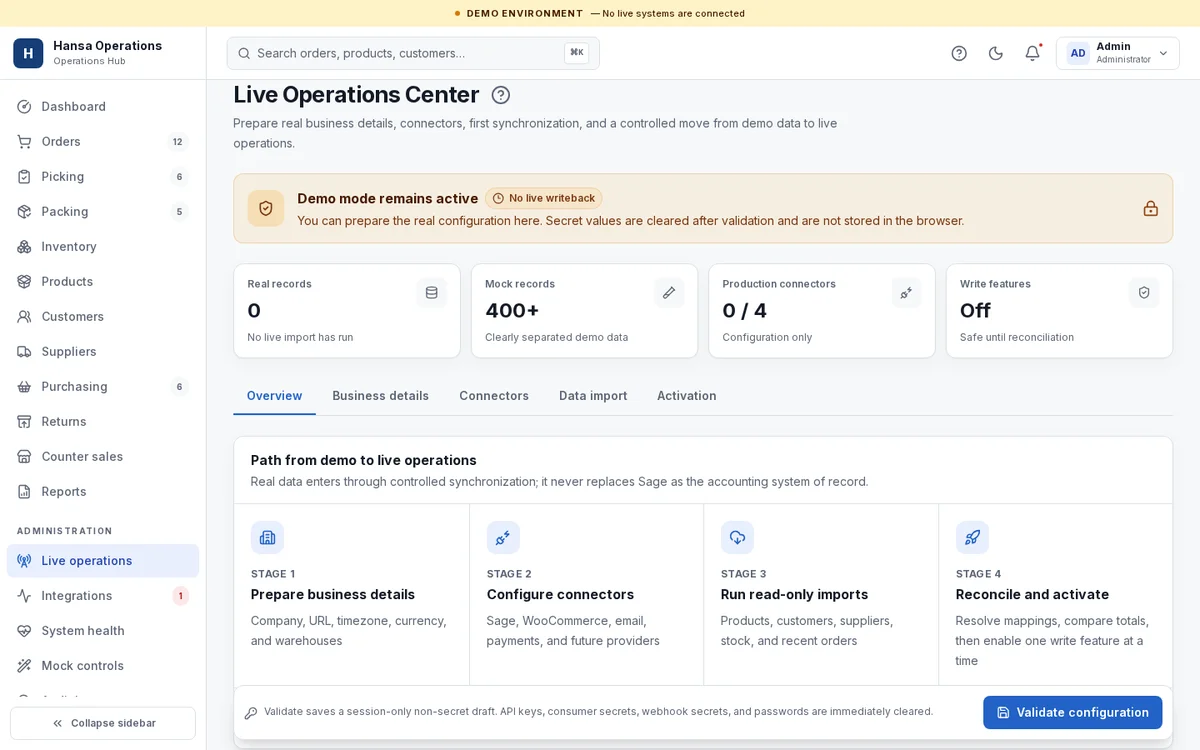Viewport: 1200px width, 750px height.
Task: Open Packing in the sidebar
Action: point(103,212)
